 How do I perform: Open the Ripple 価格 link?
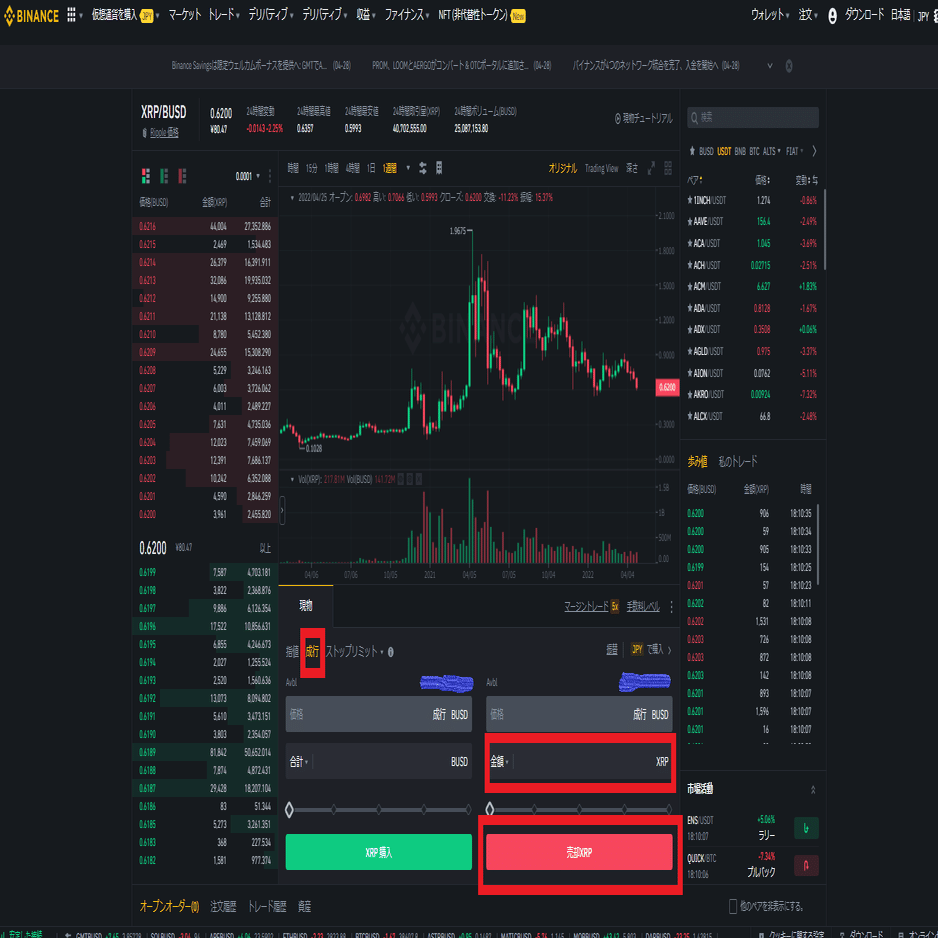point(164,133)
